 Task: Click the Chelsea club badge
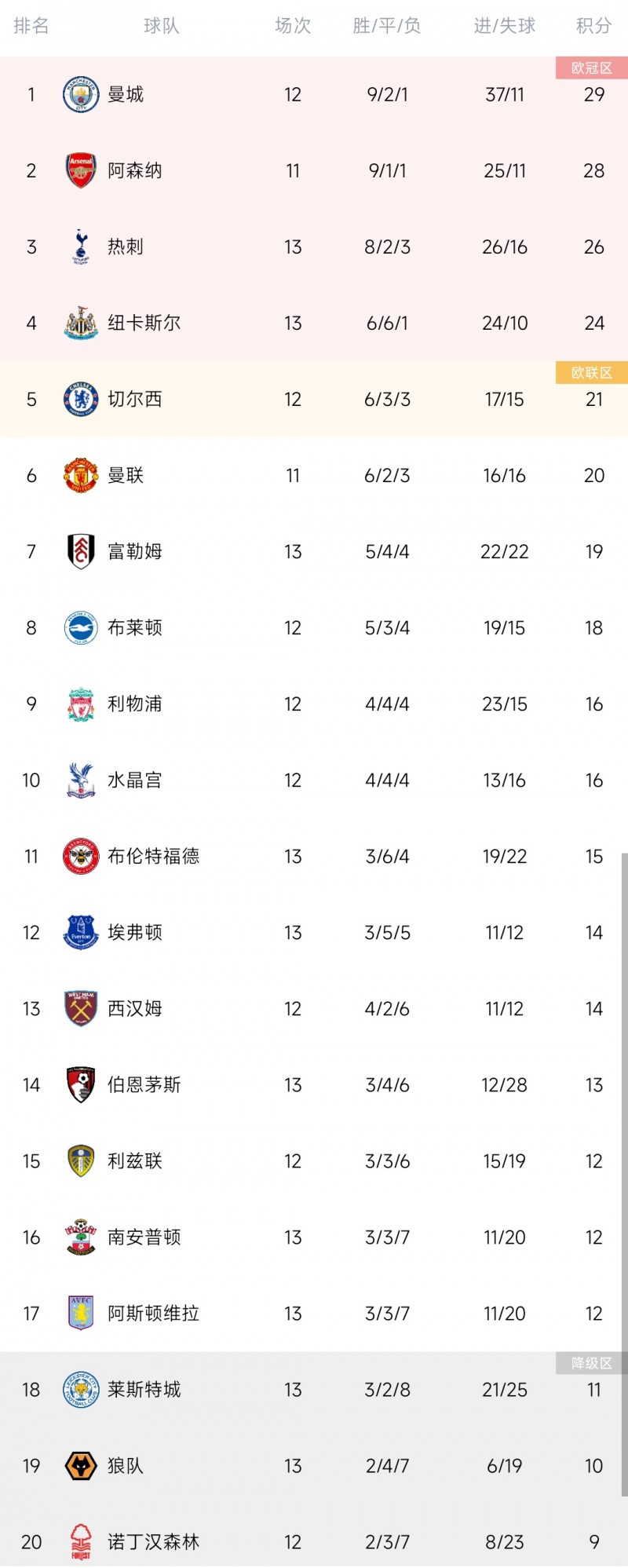click(81, 399)
